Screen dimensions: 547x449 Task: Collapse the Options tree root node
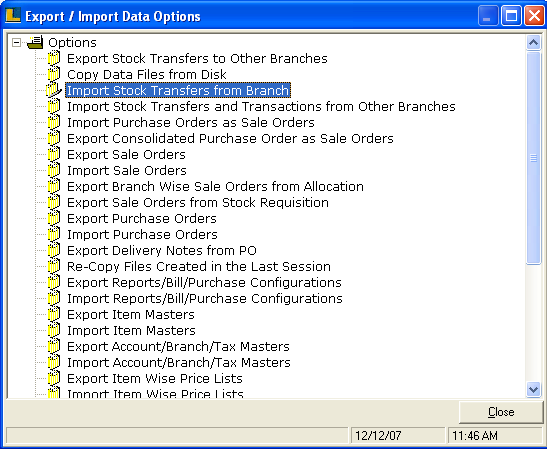(16, 43)
